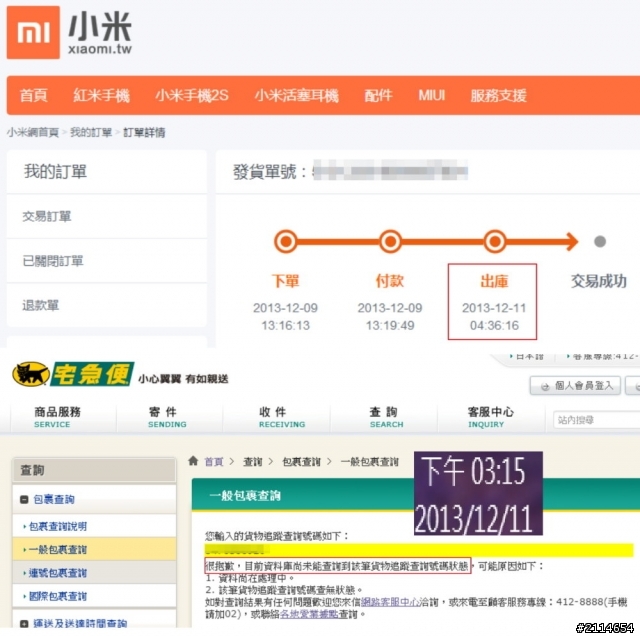The image size is (640, 636).
Task: Open the 紅米手機 menu item
Action: [x=101, y=96]
